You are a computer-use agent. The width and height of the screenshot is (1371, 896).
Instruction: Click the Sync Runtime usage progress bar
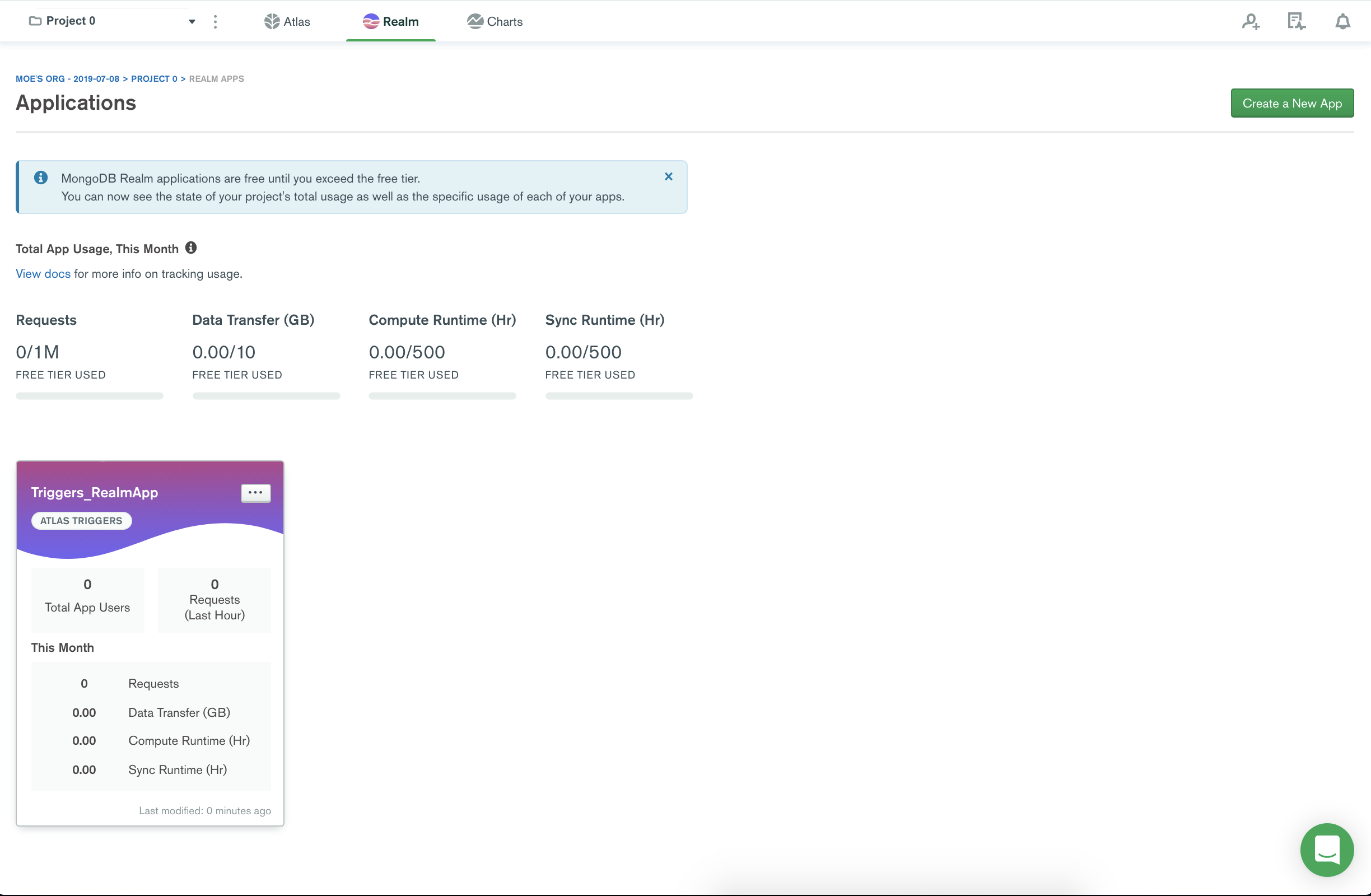(x=619, y=396)
